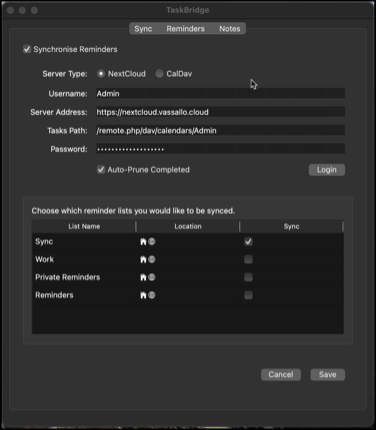Click the Server Address field
The width and height of the screenshot is (376, 430).
220,112
